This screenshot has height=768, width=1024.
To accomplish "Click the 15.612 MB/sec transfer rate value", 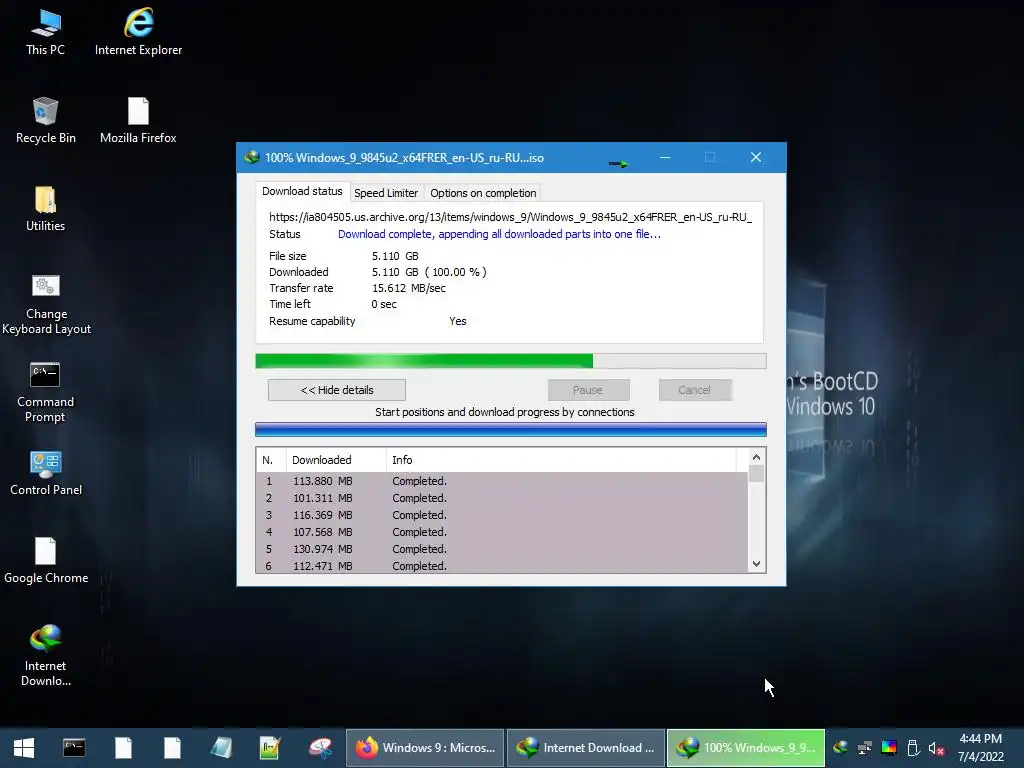I will 409,288.
